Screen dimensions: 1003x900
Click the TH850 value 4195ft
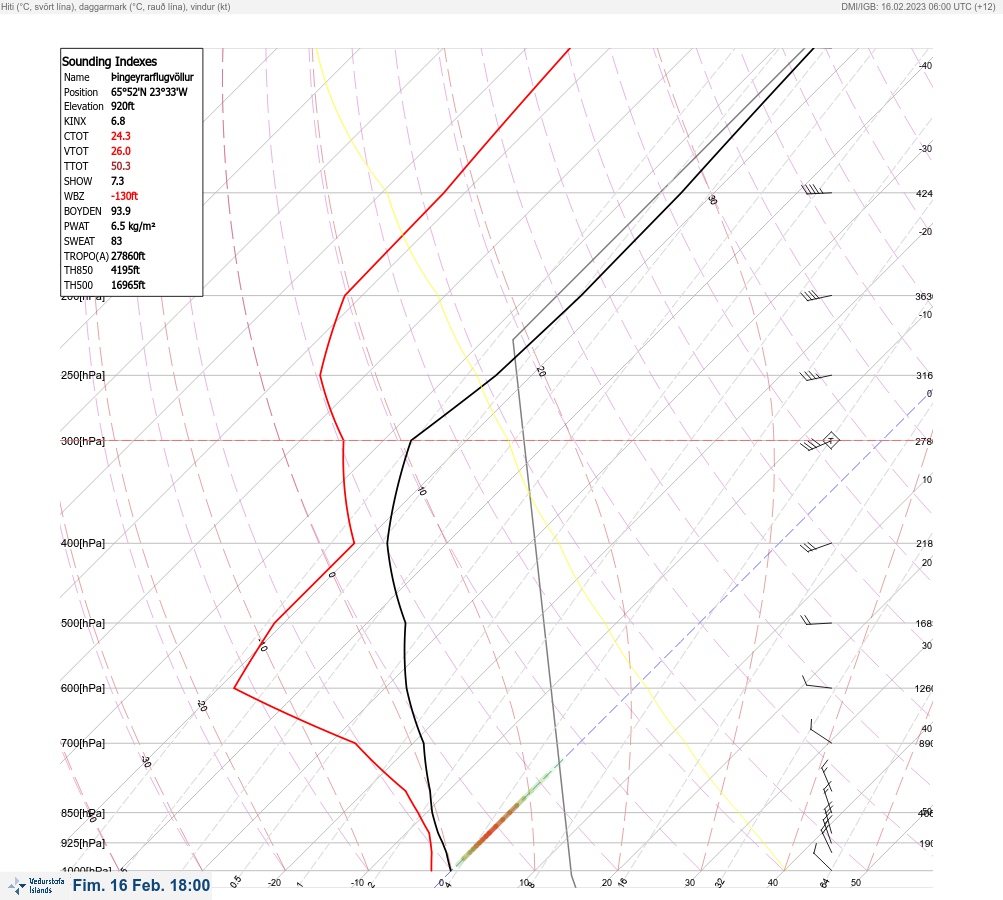(125, 270)
